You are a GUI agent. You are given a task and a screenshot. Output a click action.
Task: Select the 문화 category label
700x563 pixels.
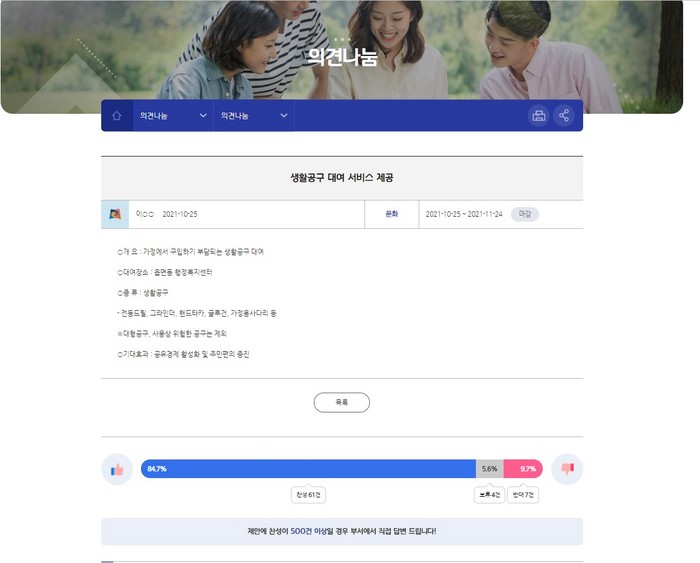point(392,214)
